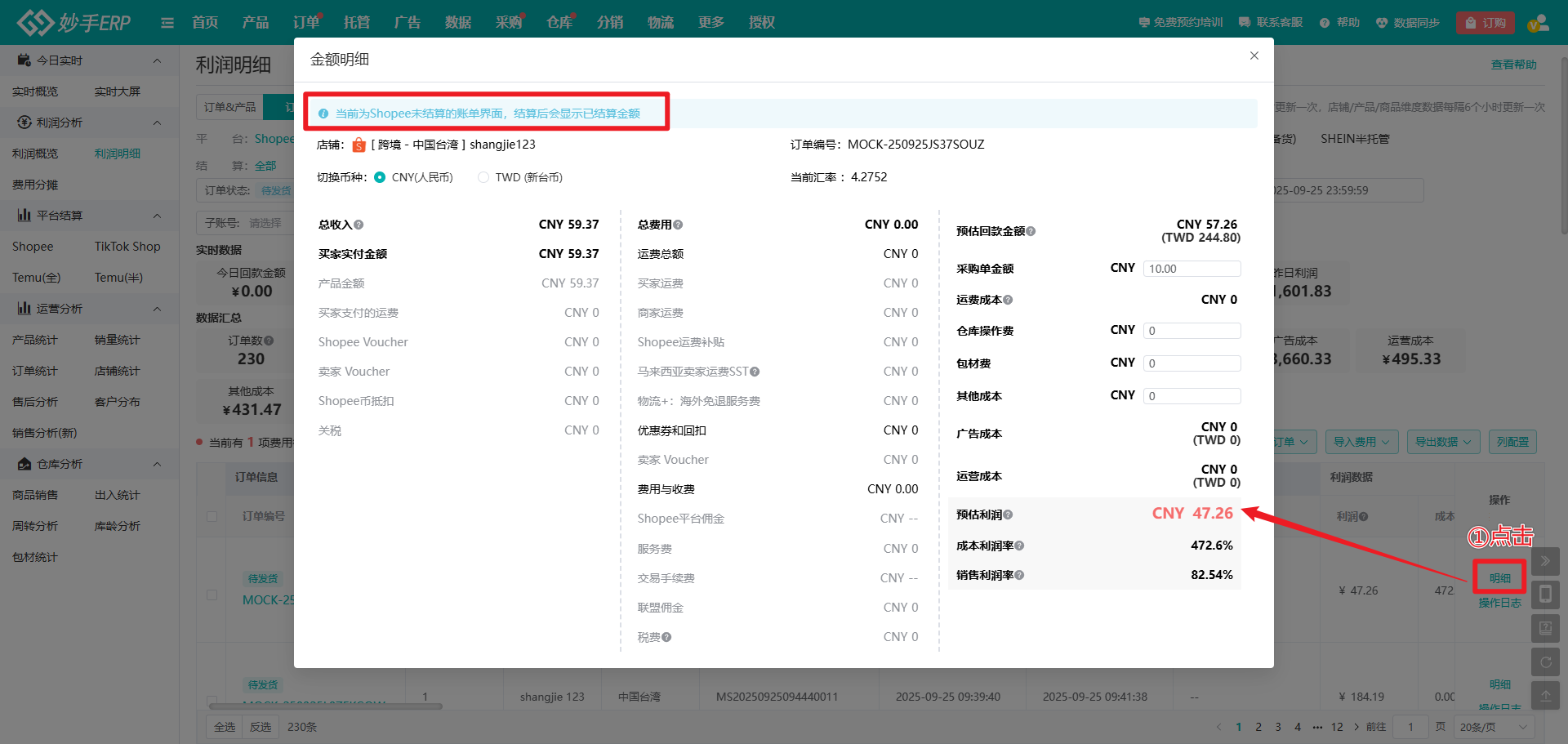This screenshot has height=744, width=1568.
Task: Click the red 订购 button
Action: [1485, 23]
